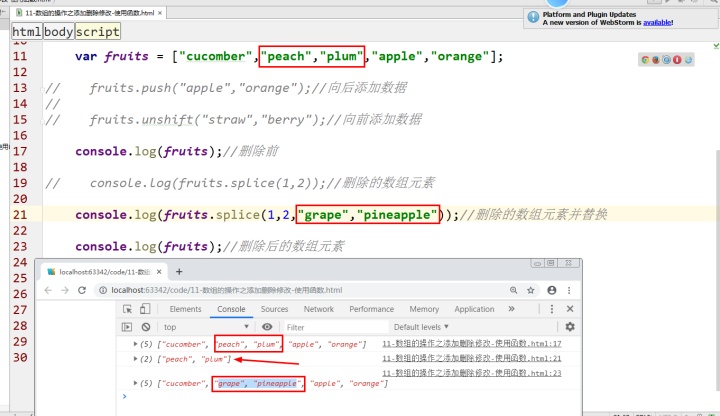Select the WebStorm HTML file editor tab

pos(90,13)
